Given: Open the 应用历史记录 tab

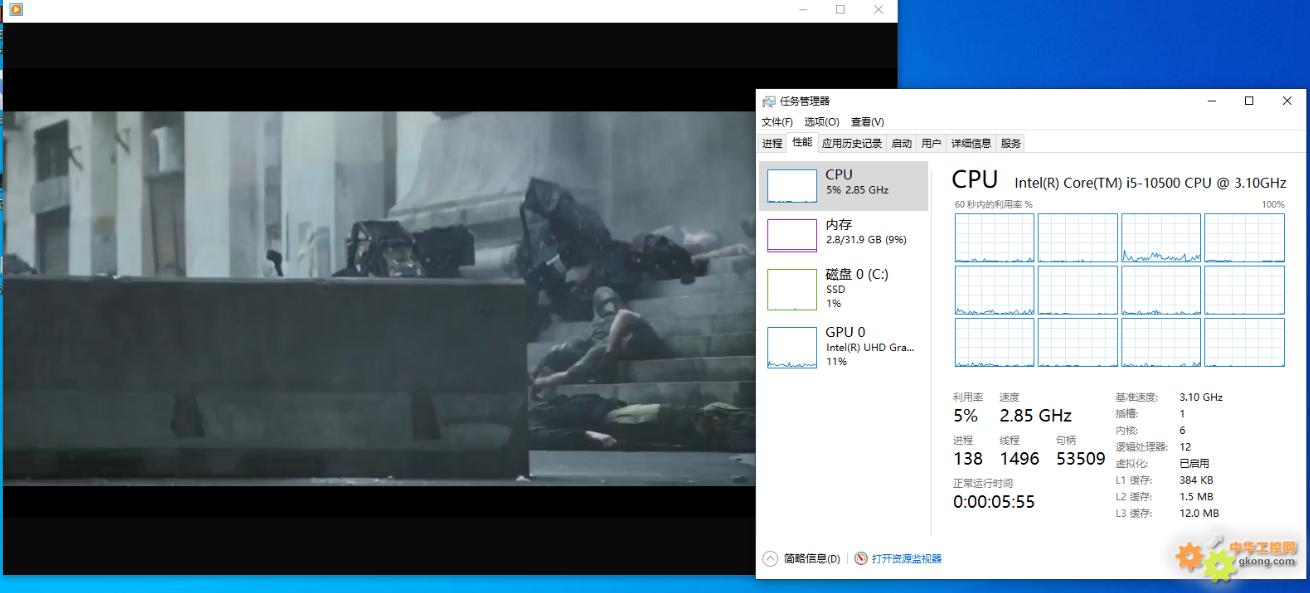Looking at the screenshot, I should [x=852, y=143].
